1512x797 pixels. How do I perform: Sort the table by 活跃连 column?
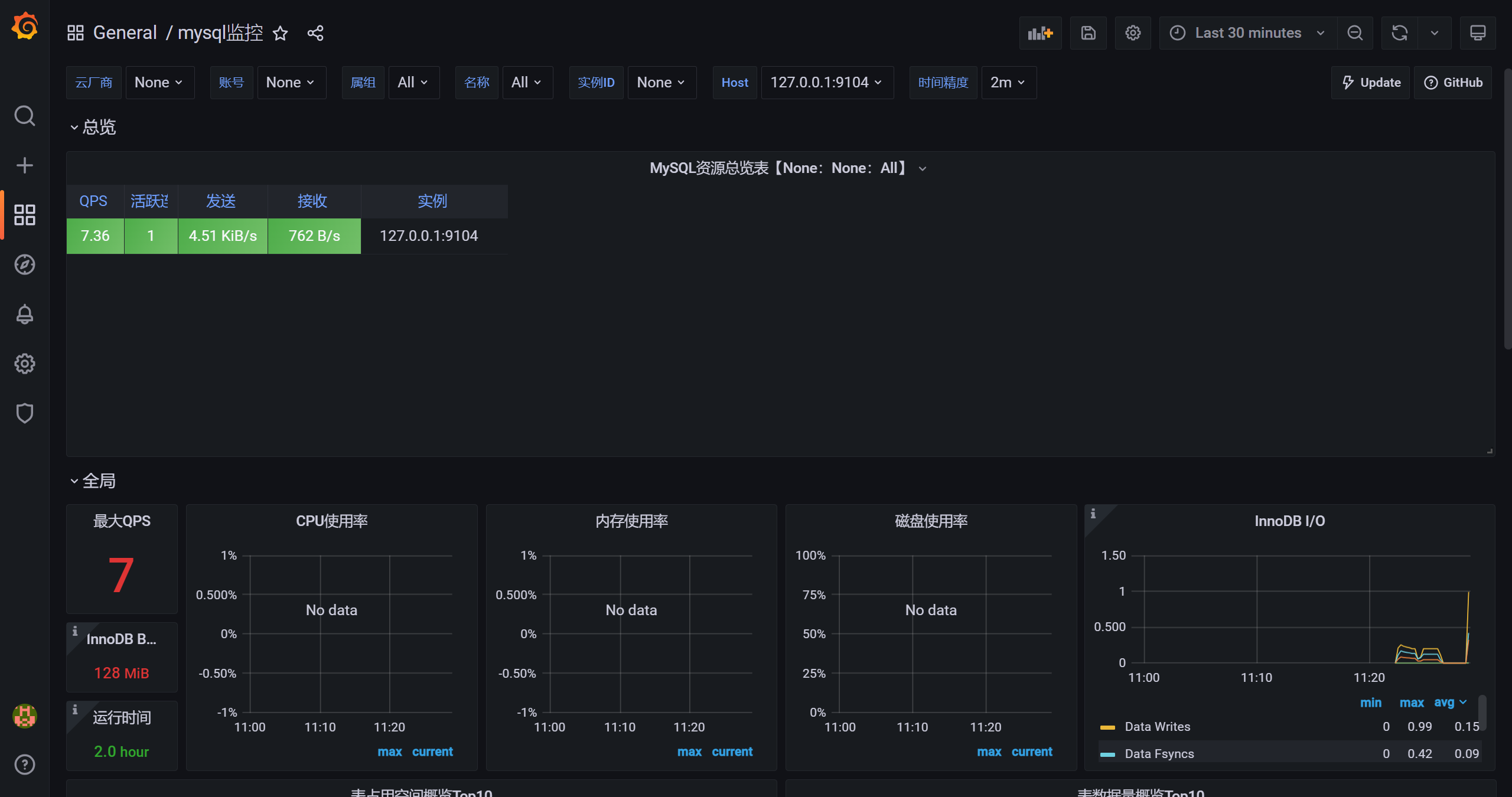(x=150, y=201)
